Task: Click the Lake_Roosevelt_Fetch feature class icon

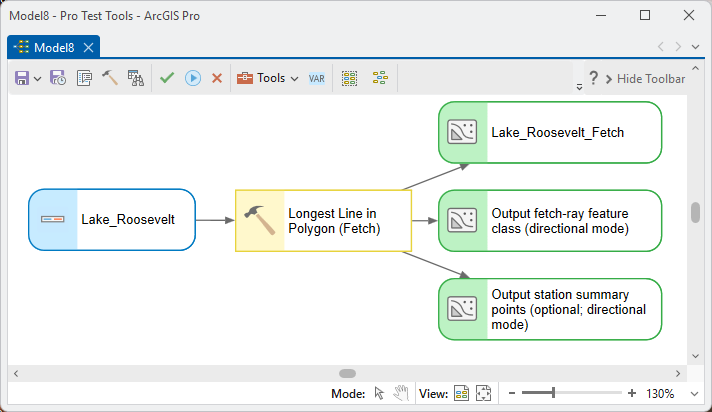Action: (x=462, y=132)
